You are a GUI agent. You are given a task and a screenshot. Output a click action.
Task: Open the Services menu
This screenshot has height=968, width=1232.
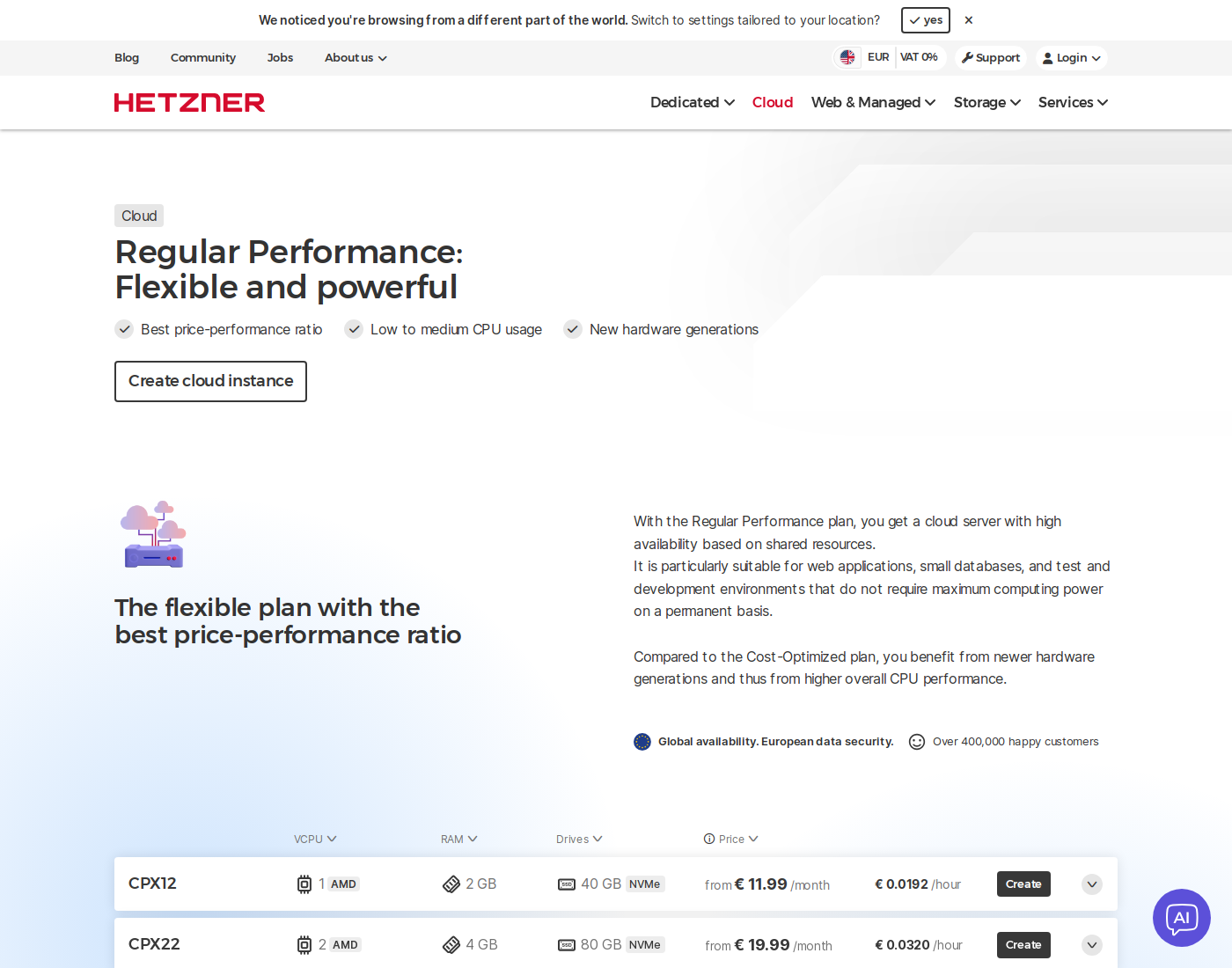tap(1073, 103)
